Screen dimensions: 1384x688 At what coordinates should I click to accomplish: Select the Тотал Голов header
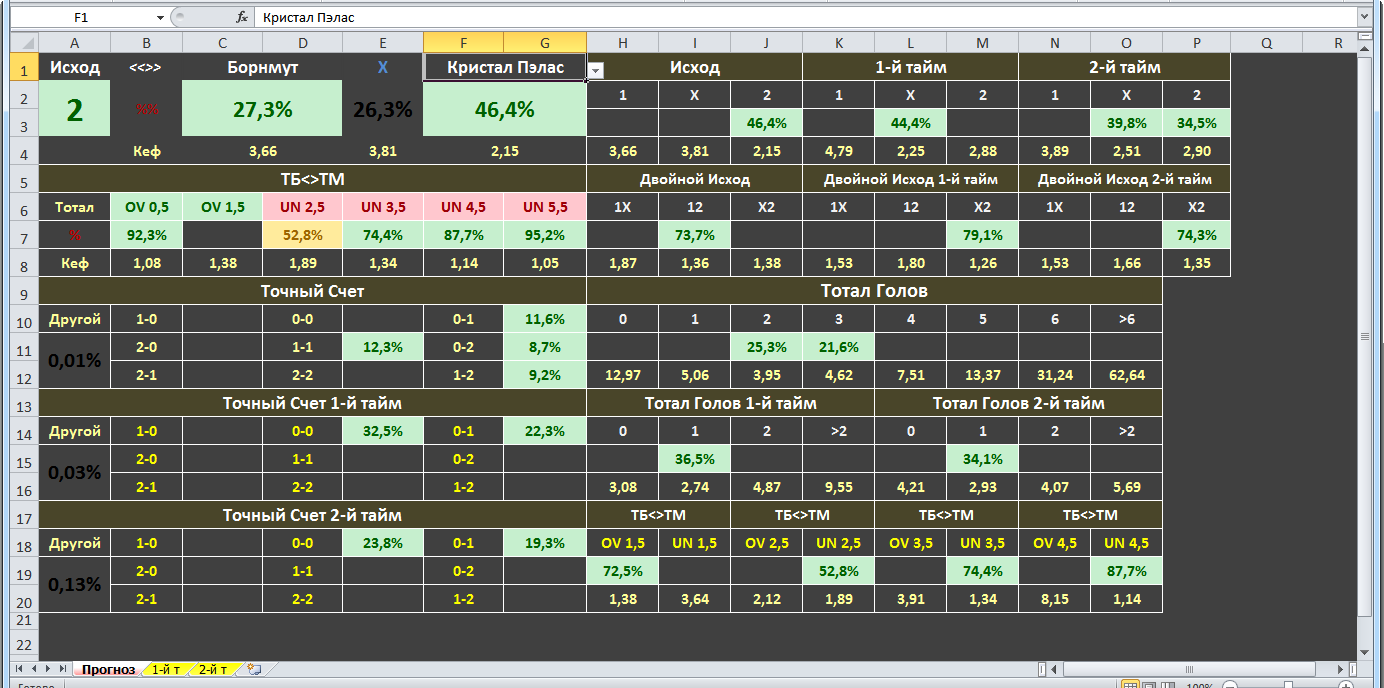coord(875,292)
